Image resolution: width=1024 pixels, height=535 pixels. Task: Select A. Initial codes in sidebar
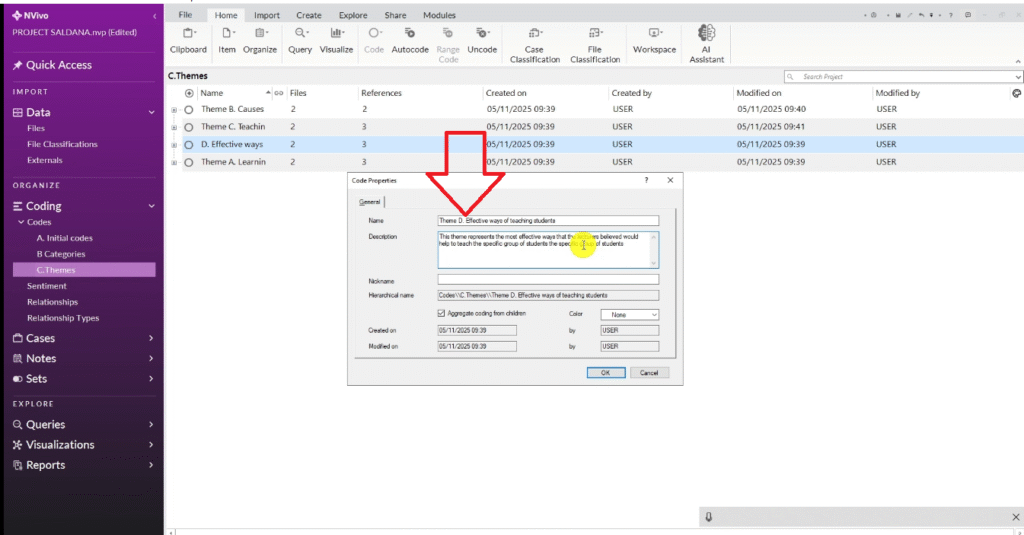click(x=65, y=238)
